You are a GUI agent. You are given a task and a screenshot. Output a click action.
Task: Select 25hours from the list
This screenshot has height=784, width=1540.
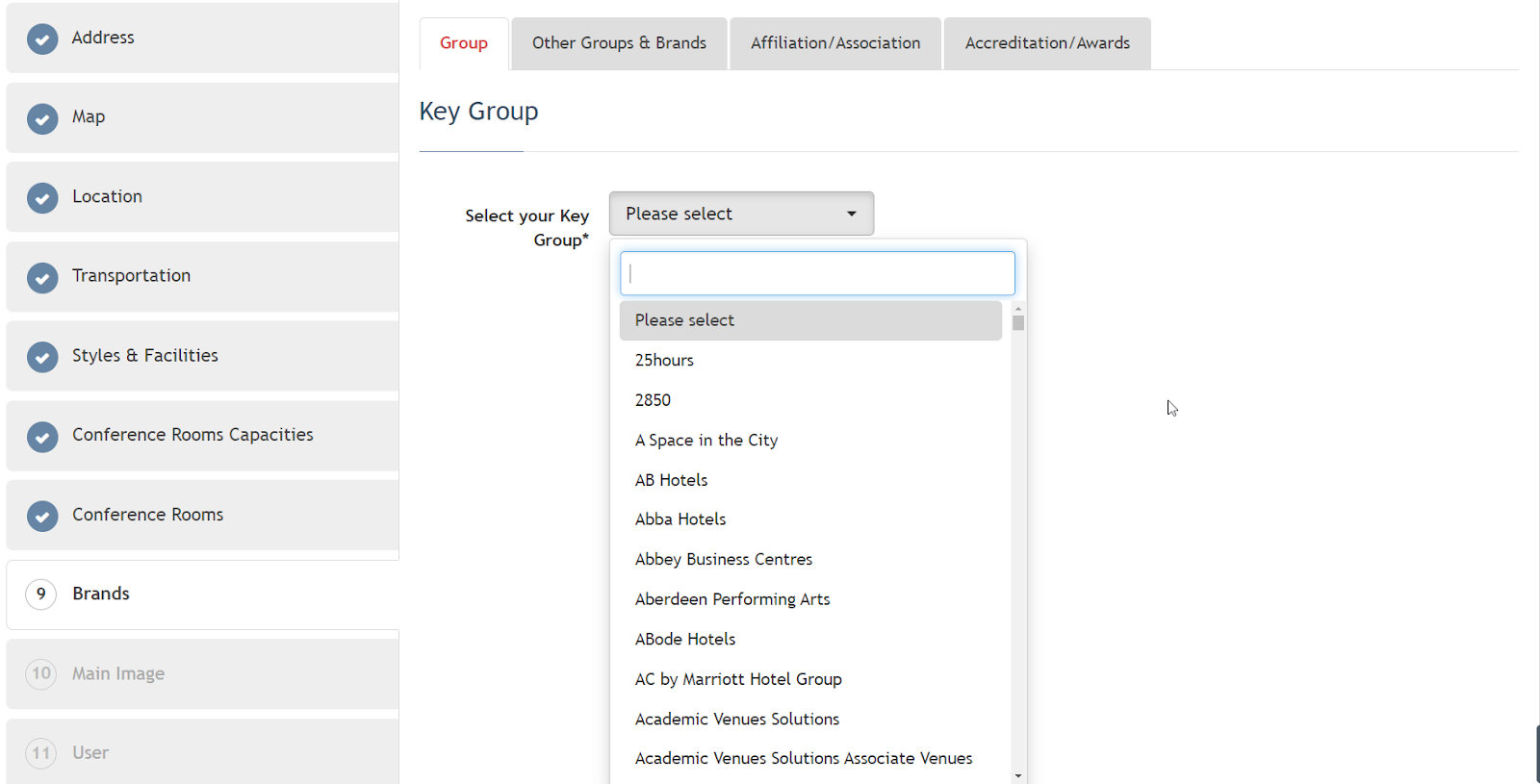pos(810,361)
